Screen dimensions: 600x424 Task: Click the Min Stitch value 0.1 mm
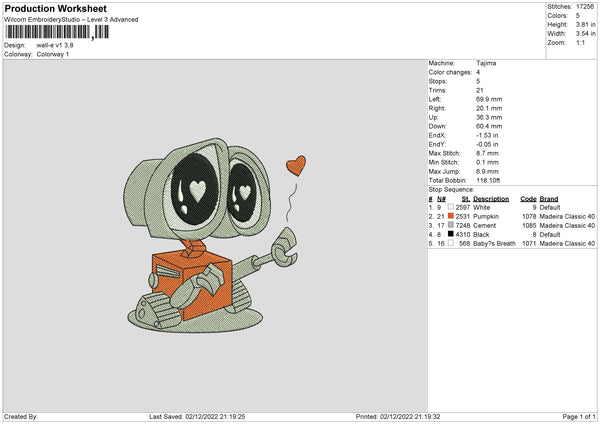click(487, 162)
